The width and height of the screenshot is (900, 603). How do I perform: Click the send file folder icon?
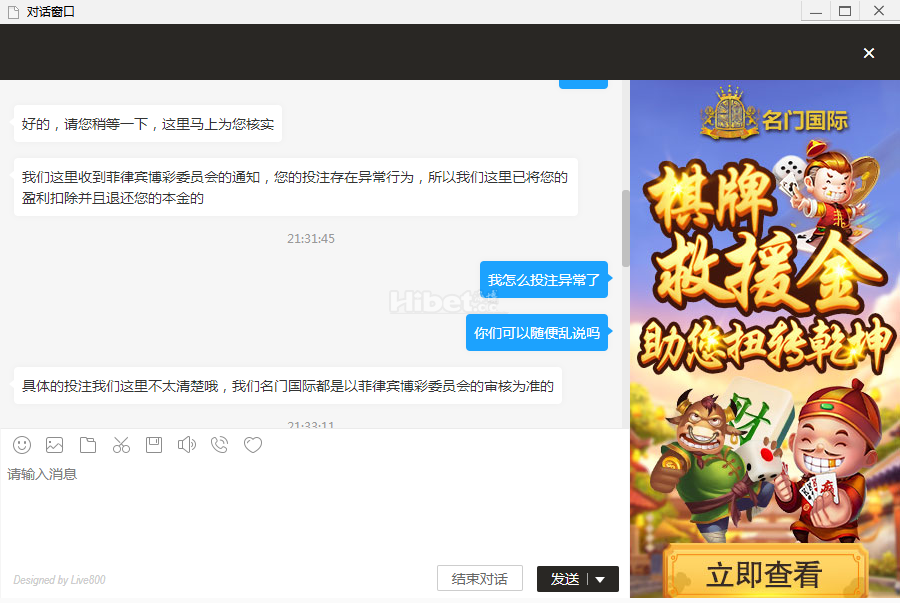[x=88, y=445]
